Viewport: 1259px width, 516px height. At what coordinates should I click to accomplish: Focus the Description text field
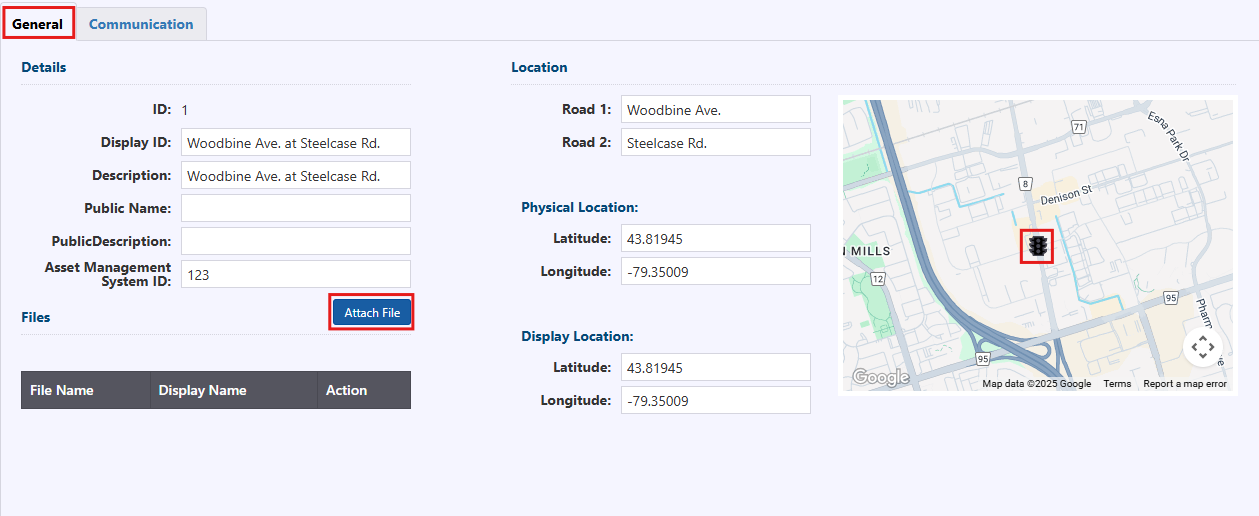[296, 176]
